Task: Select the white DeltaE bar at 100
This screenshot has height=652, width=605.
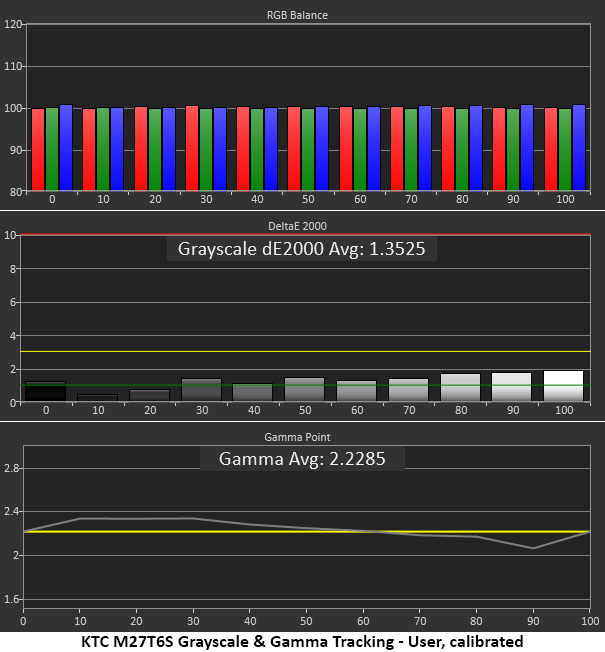Action: pyautogui.click(x=563, y=386)
